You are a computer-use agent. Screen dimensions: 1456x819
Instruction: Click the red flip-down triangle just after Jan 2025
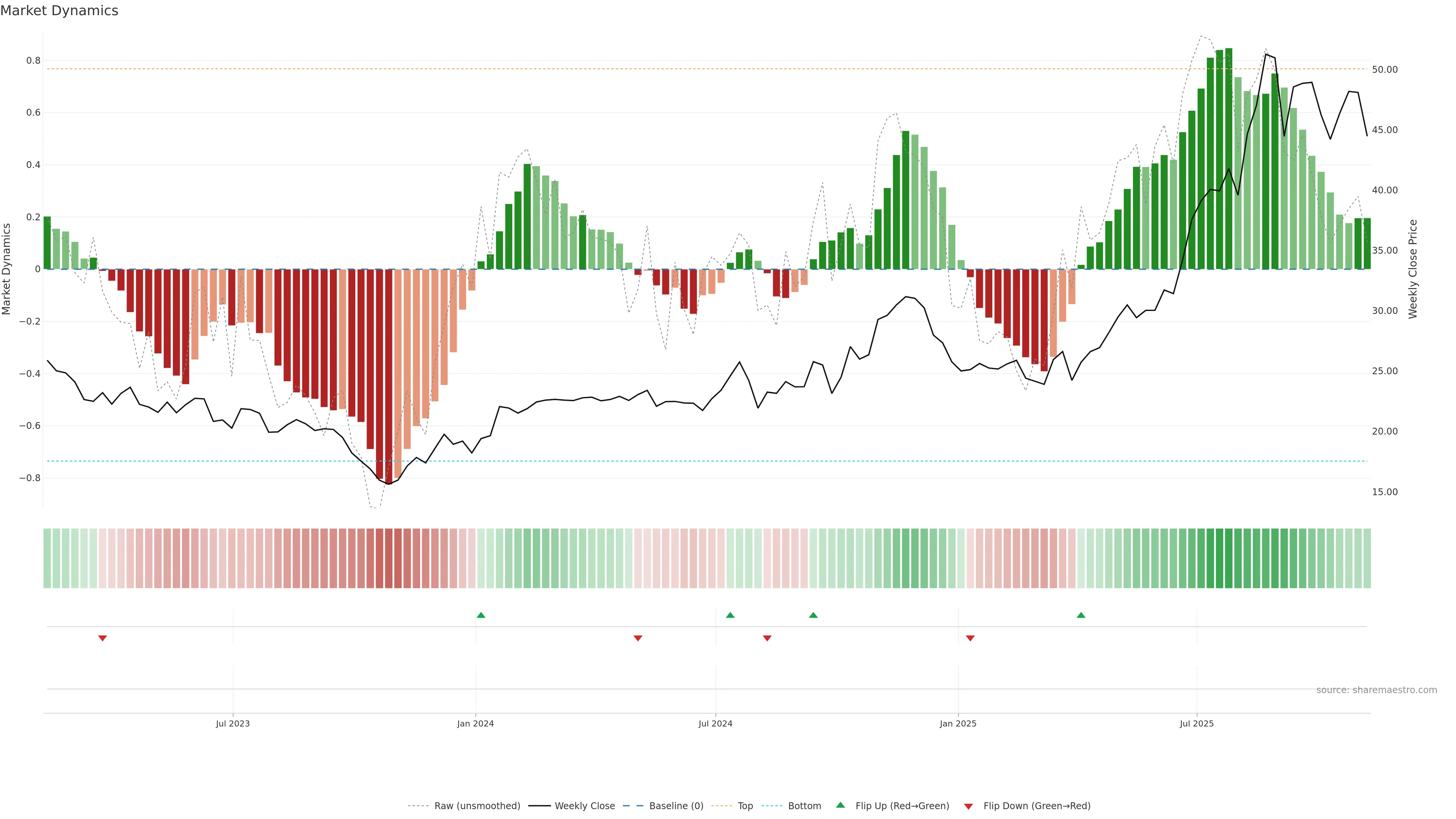[x=970, y=638]
